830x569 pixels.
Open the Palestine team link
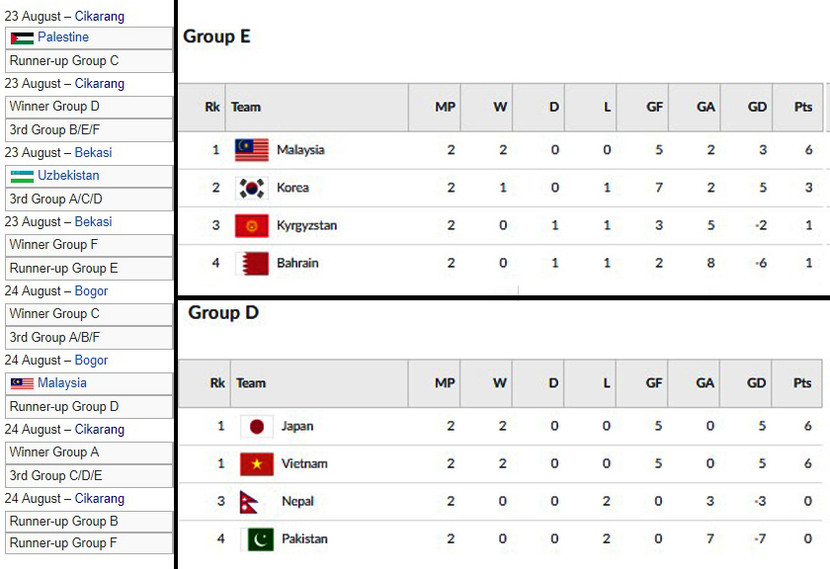63,37
